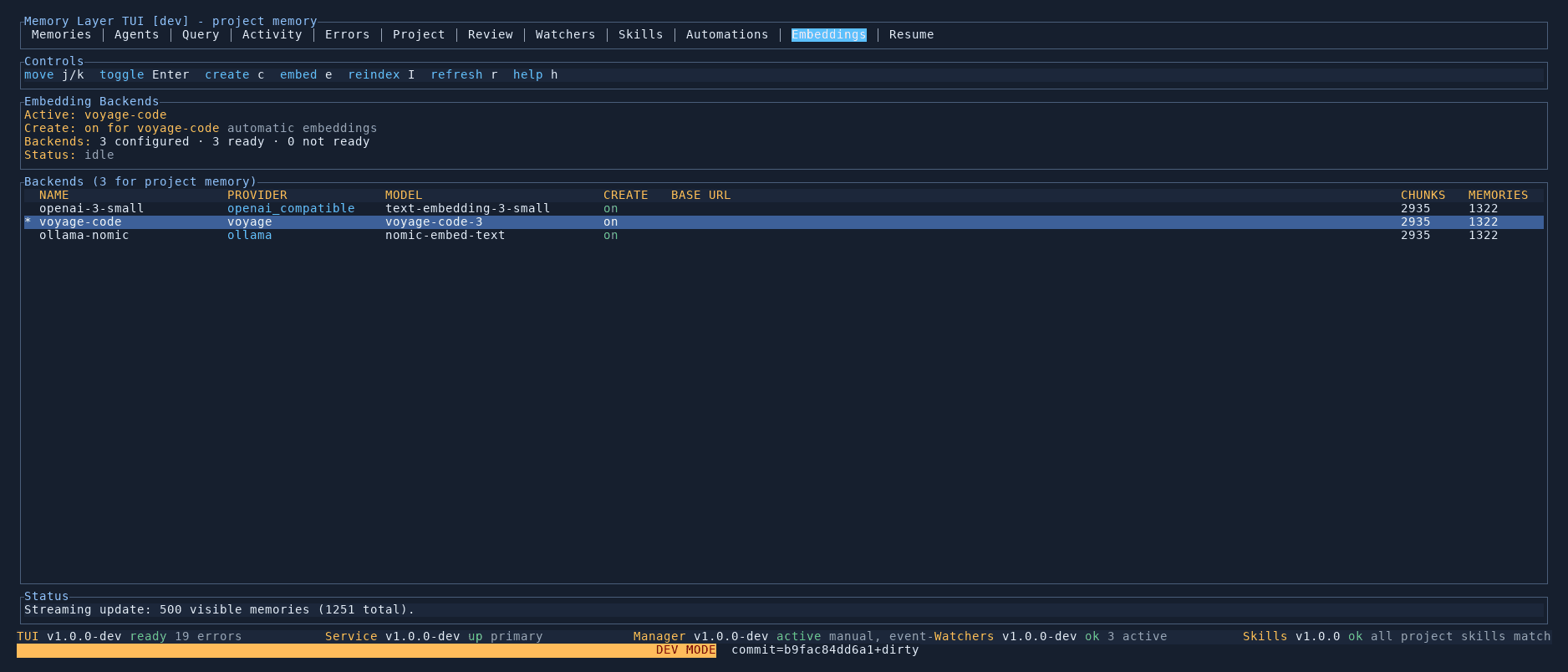
Task: Open the Errors tab
Action: point(347,34)
